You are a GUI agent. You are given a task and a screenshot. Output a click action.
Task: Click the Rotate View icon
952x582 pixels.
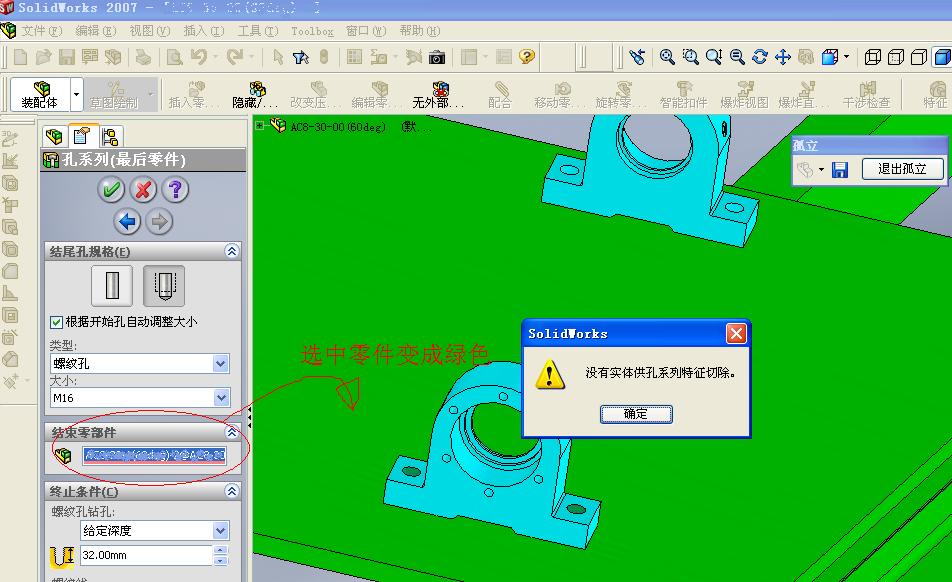click(760, 57)
